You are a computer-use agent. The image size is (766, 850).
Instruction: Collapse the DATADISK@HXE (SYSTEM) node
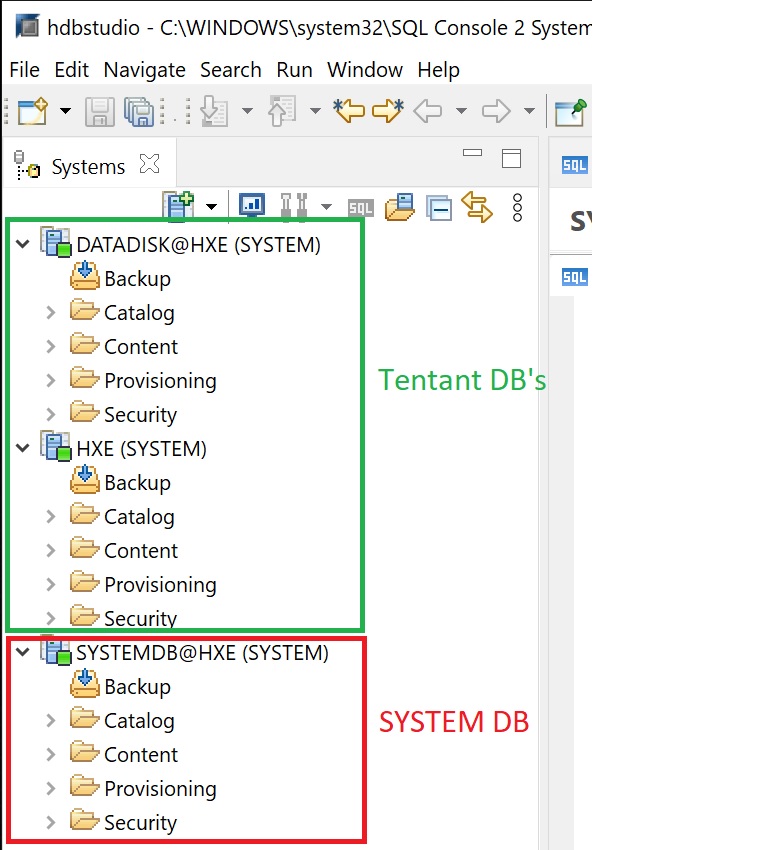coord(23,245)
